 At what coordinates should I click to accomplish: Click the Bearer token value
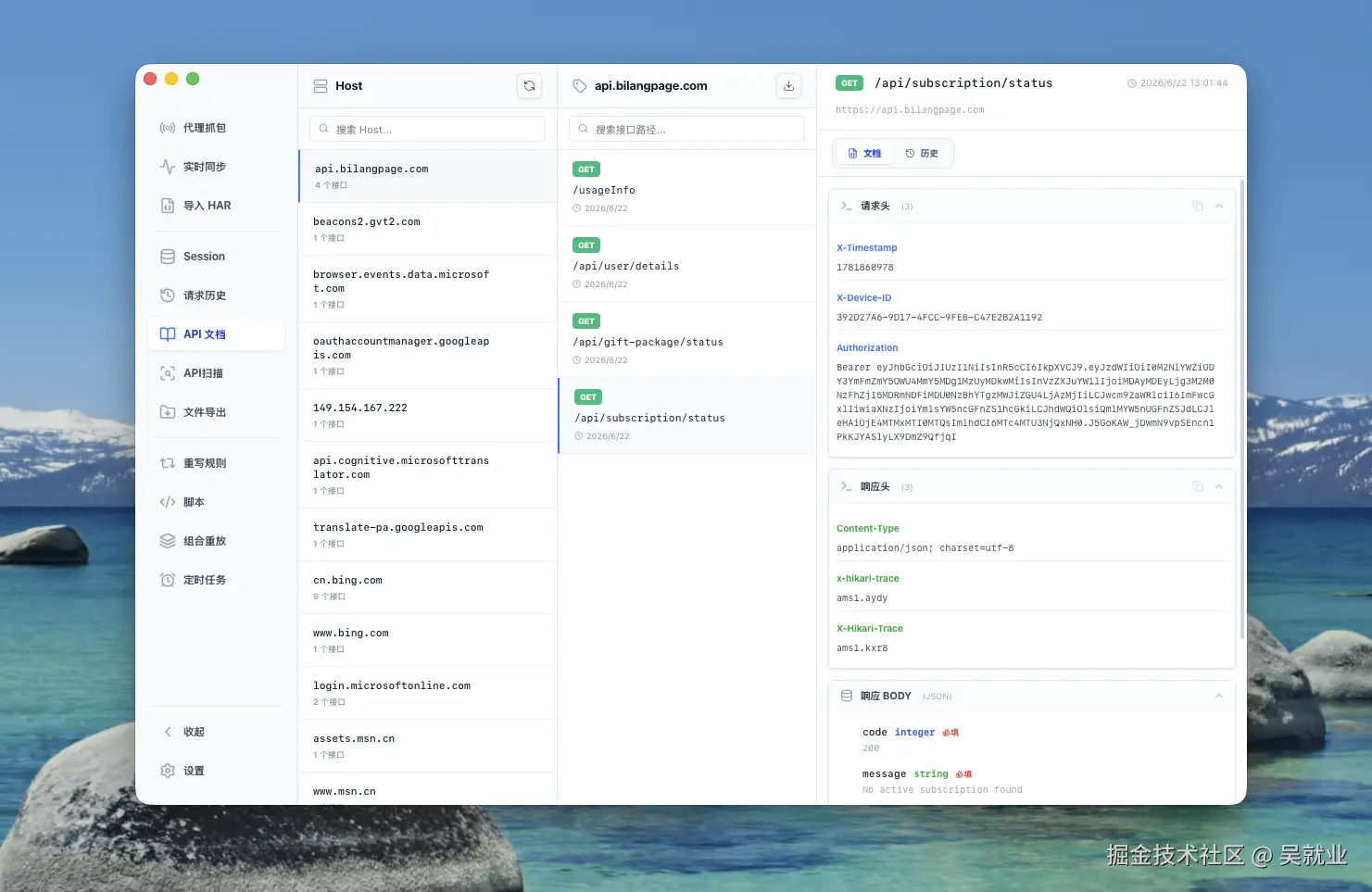click(1026, 402)
